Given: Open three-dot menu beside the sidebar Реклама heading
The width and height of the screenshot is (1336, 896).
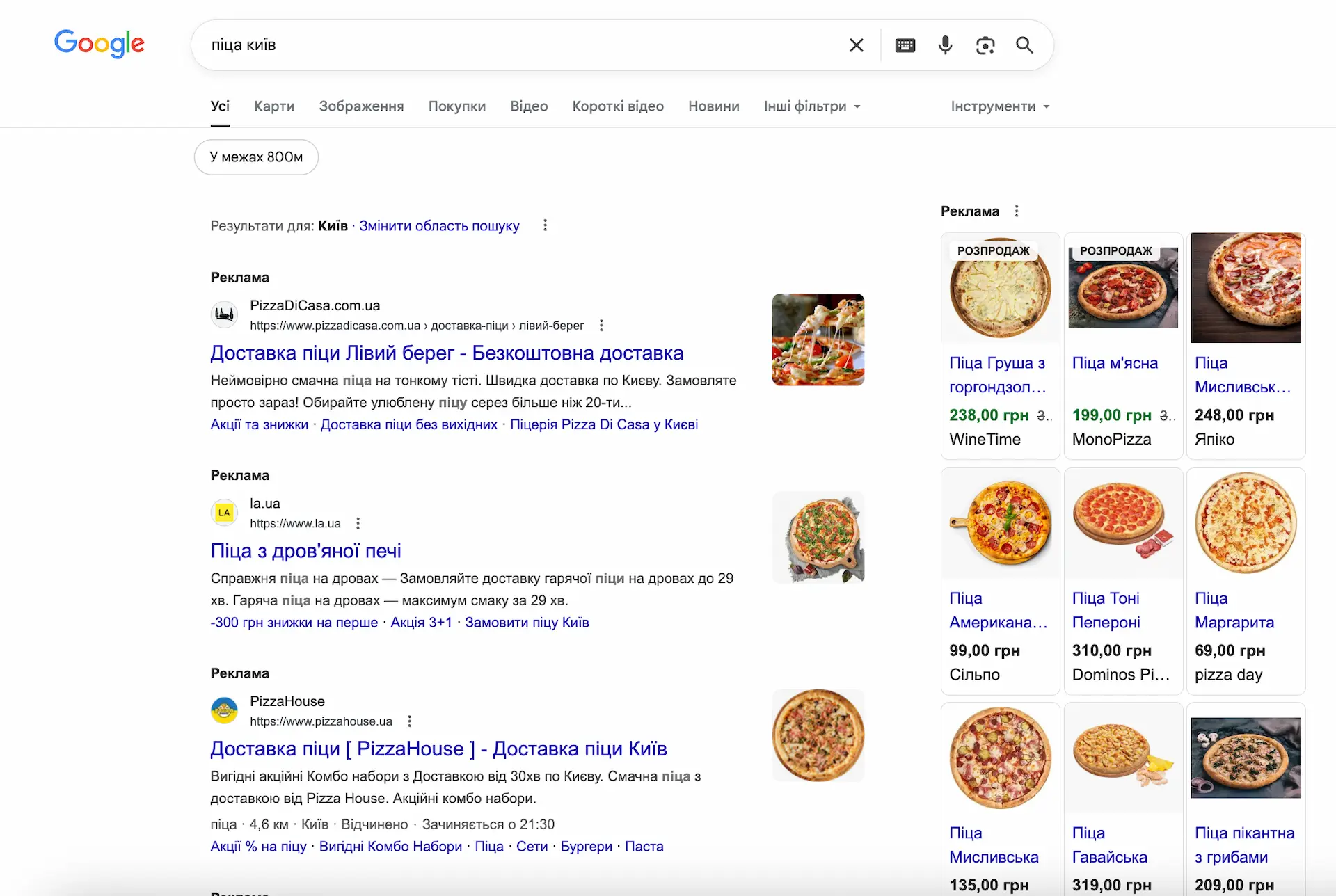Looking at the screenshot, I should pyautogui.click(x=1017, y=211).
